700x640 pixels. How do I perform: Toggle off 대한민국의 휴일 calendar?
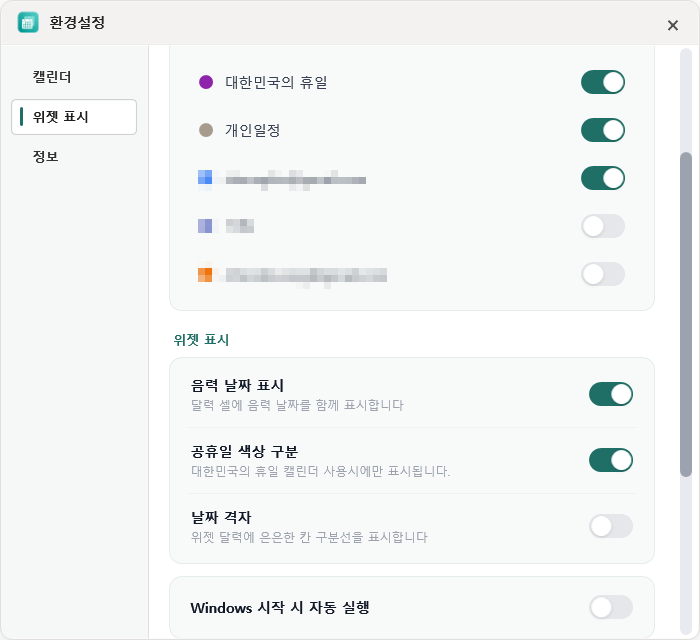point(603,82)
